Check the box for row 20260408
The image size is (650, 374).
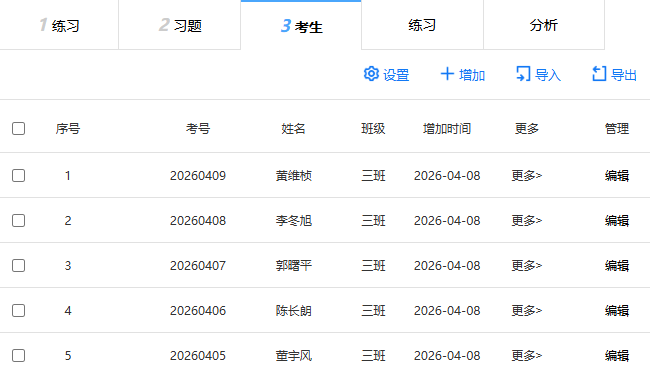pyautogui.click(x=18, y=221)
